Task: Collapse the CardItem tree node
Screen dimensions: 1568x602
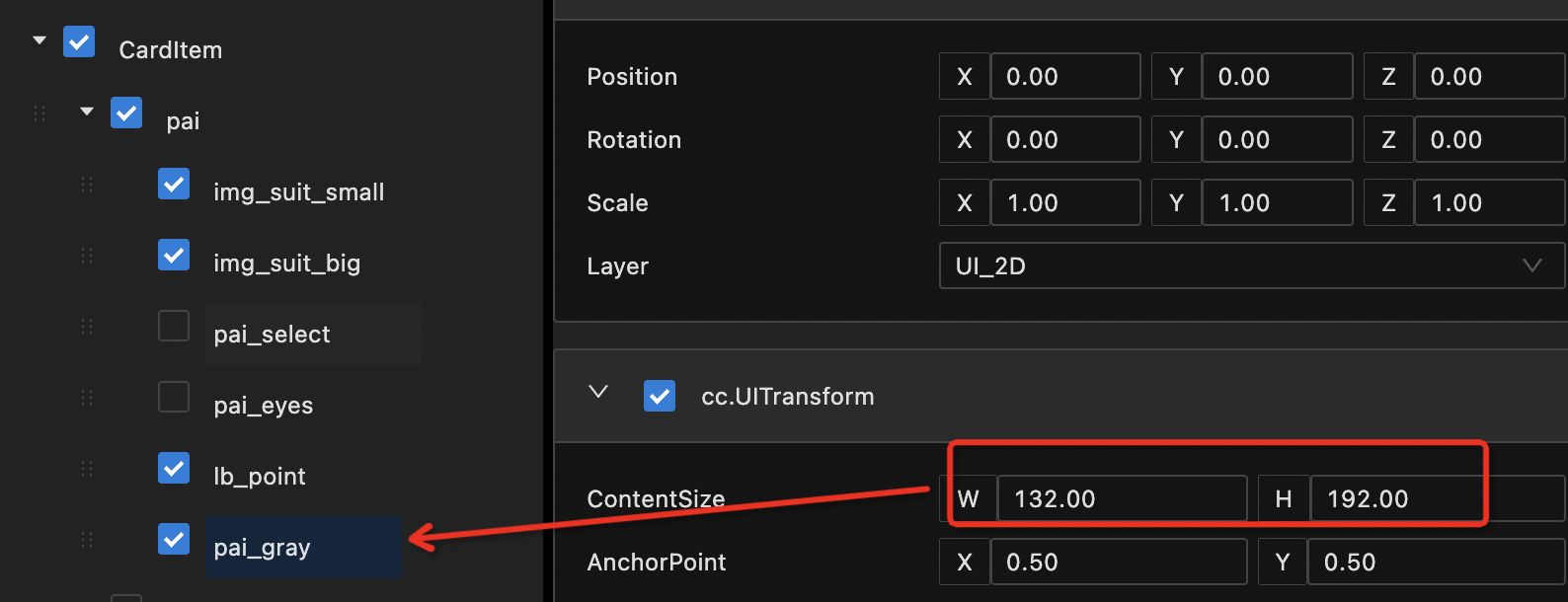Action: (39, 41)
